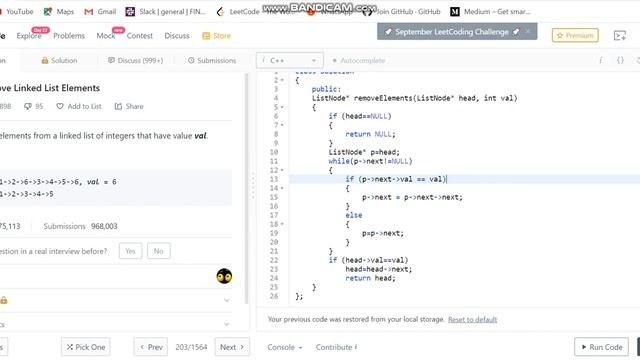This screenshot has width=640, height=360.
Task: Click the Contribute link
Action: pos(336,347)
